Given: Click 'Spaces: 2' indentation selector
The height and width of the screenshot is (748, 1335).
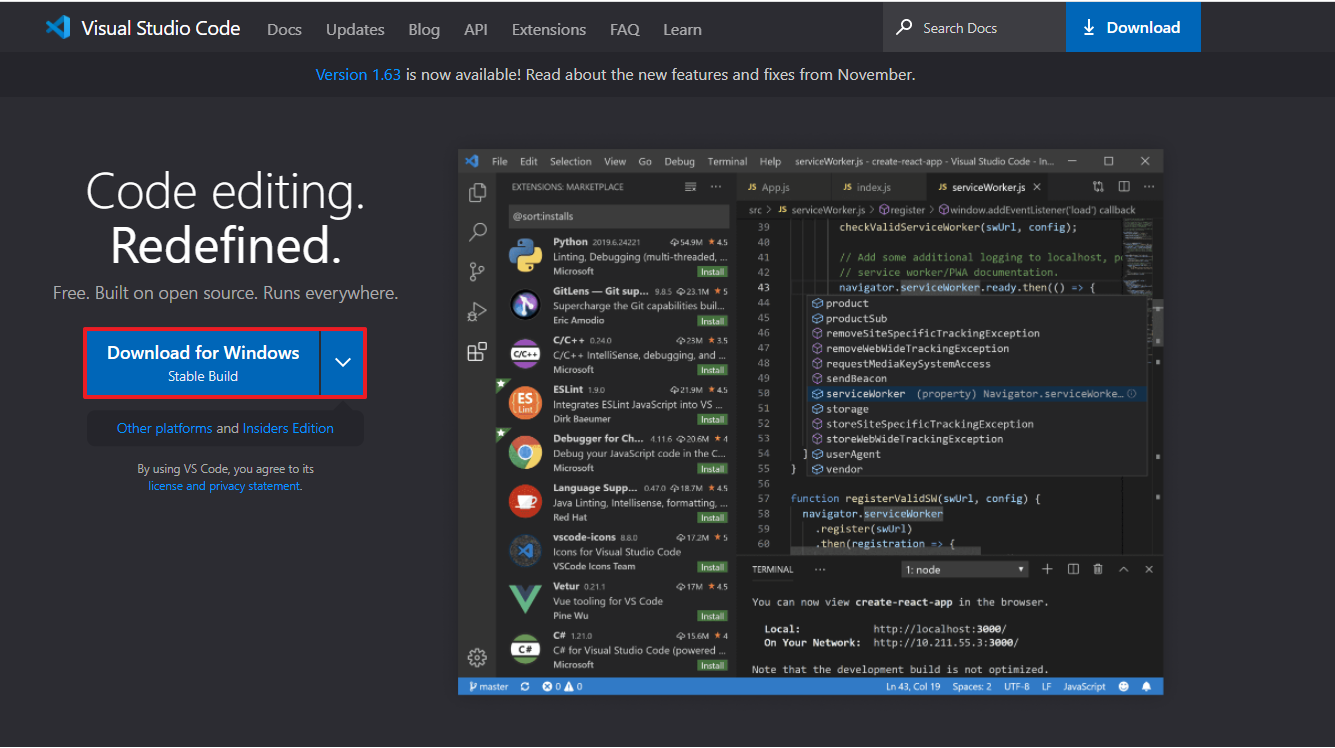Looking at the screenshot, I should point(972,687).
